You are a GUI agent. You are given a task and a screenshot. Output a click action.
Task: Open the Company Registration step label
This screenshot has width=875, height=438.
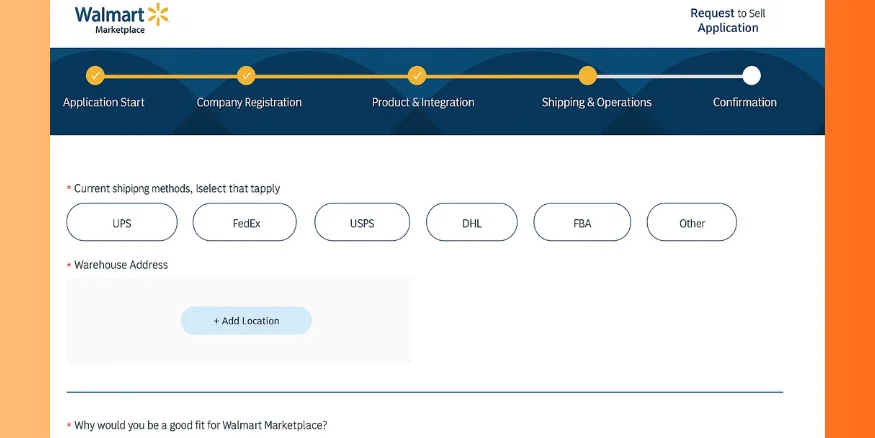tap(249, 102)
